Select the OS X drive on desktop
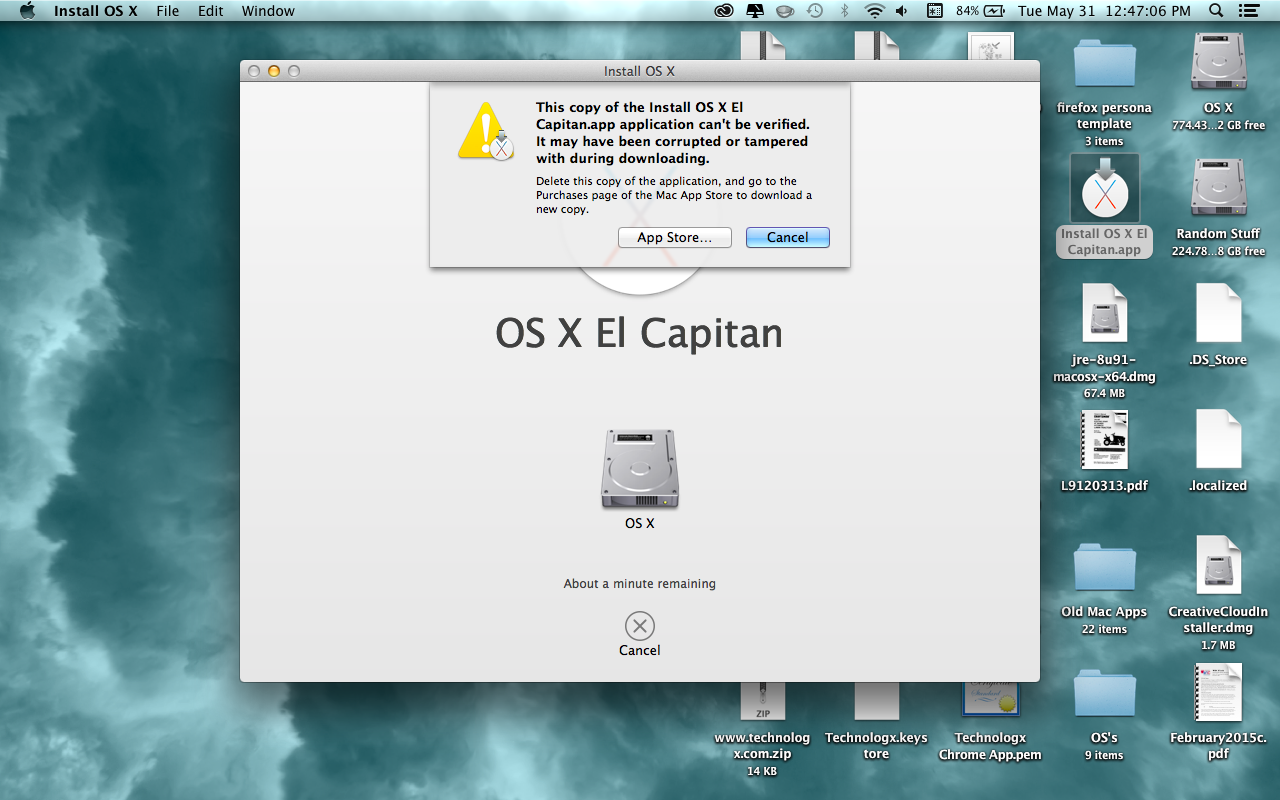Viewport: 1280px width, 800px height. coord(1218,63)
